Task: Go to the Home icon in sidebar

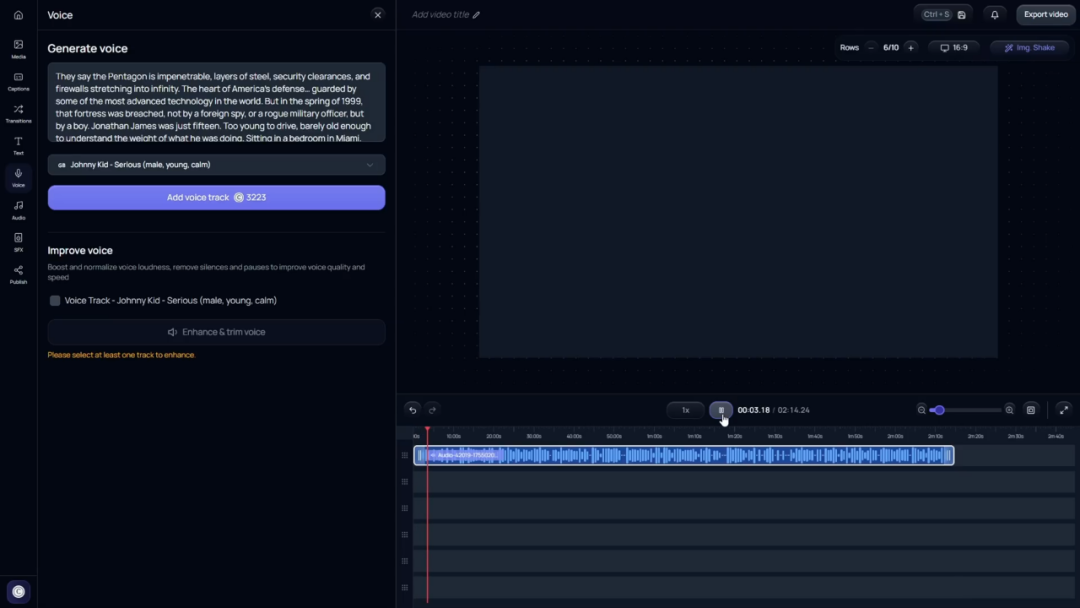Action: click(x=19, y=15)
